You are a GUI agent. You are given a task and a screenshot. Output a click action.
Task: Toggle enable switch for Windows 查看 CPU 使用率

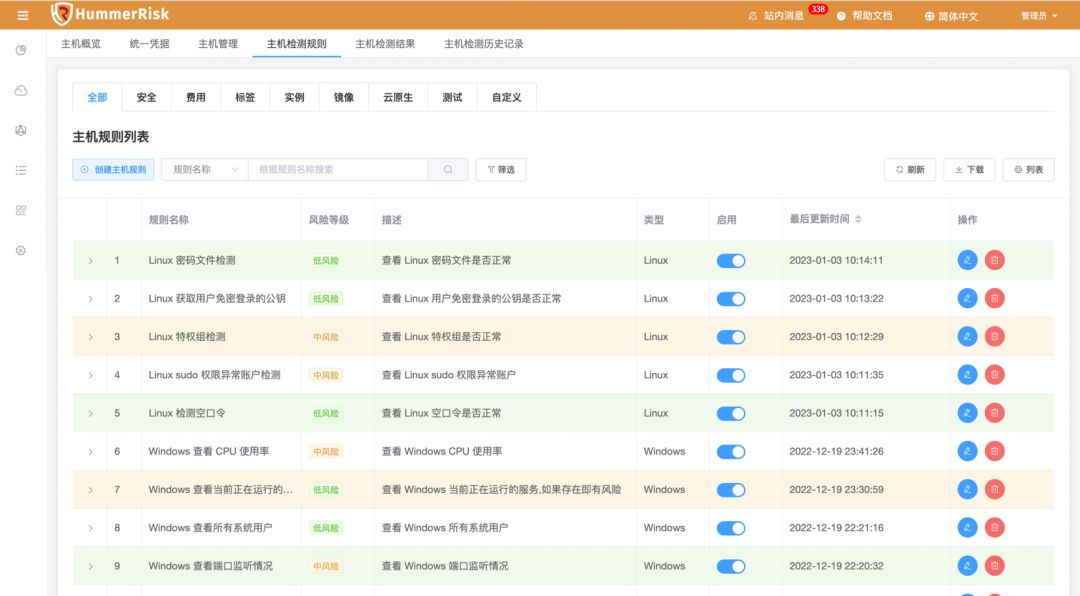(x=731, y=452)
